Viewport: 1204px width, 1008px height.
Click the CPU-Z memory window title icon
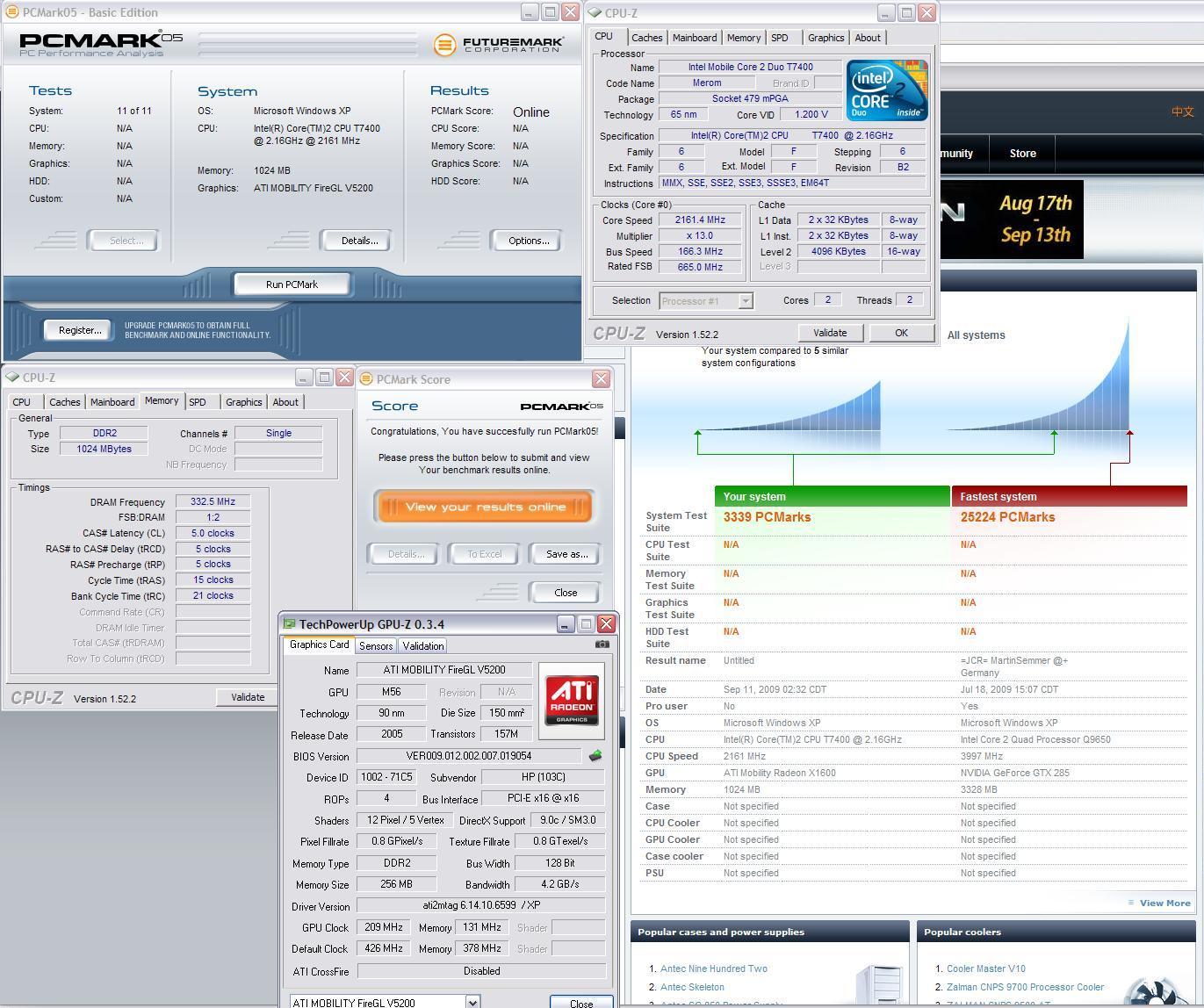tap(12, 378)
